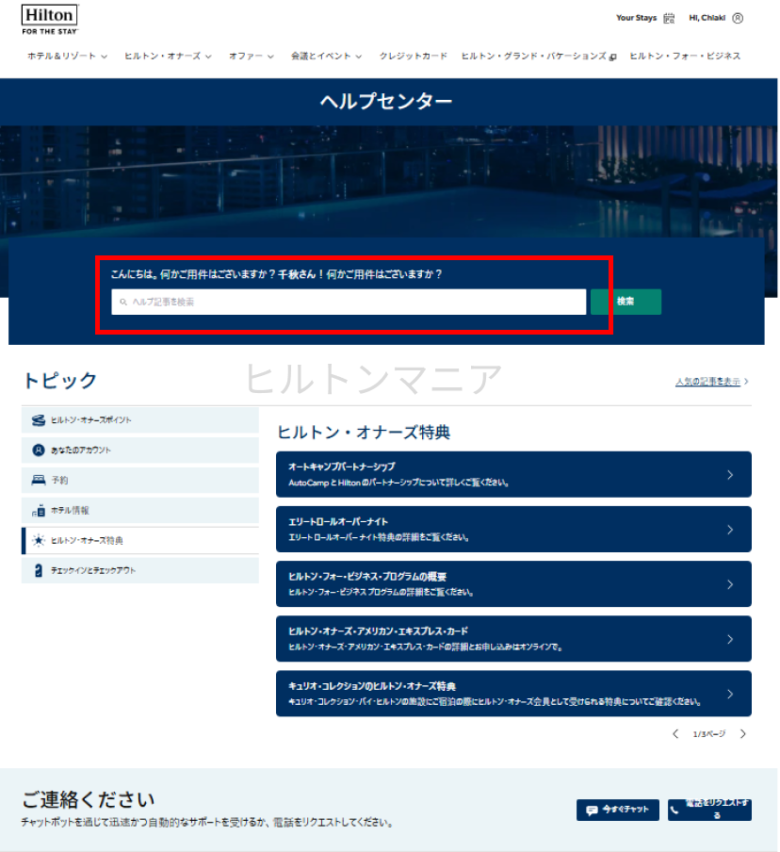This screenshot has height=852, width=780.
Task: Open the エリートロールオーバーナイト article chevron
Action: tap(730, 530)
